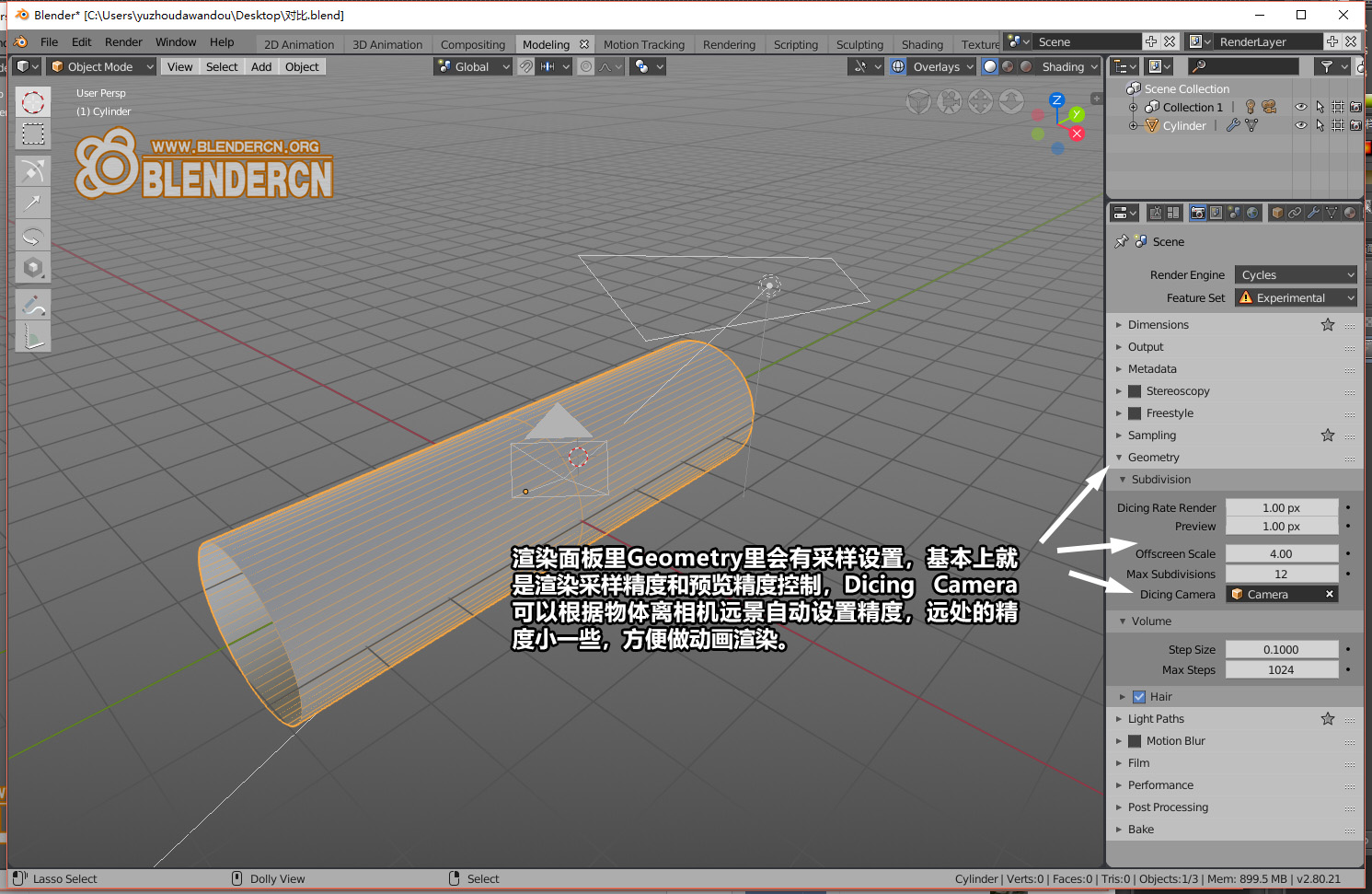
Task: Select solid shading mode button
Action: [x=990, y=66]
